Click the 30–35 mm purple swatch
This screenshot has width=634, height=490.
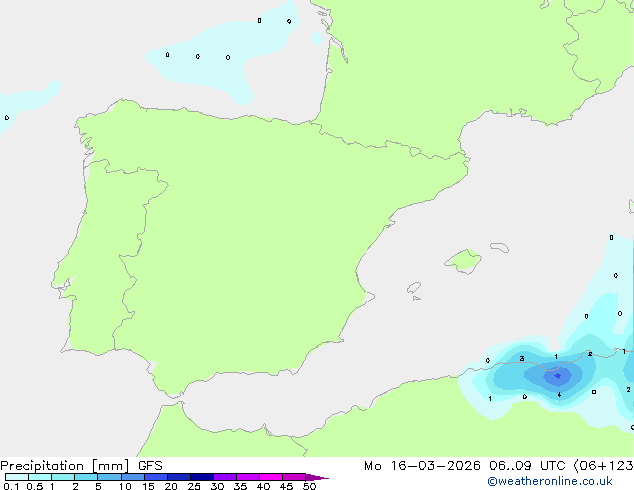click(225, 477)
